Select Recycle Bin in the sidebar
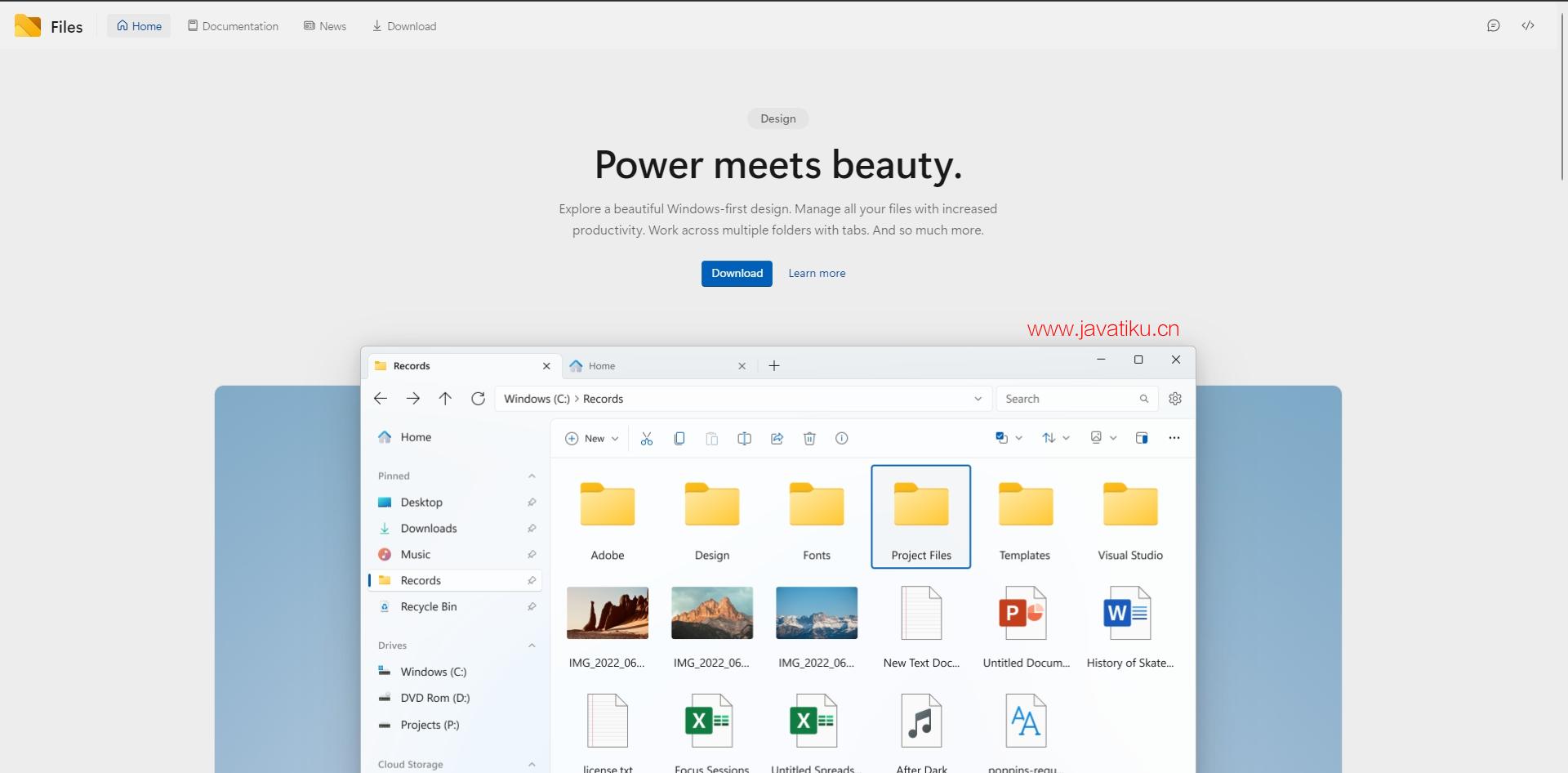The image size is (1568, 773). coord(455,607)
